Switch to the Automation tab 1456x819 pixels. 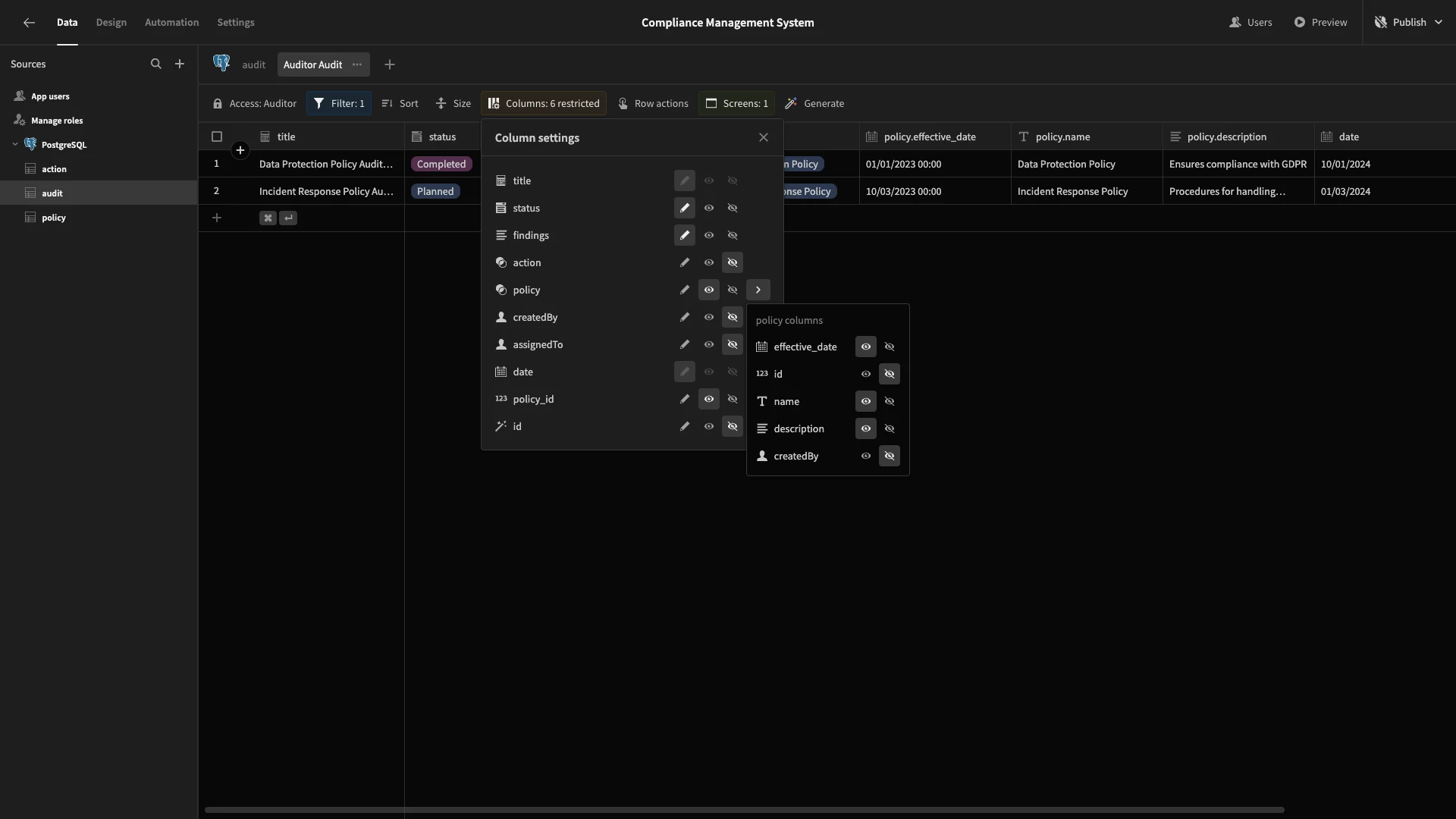(172, 23)
